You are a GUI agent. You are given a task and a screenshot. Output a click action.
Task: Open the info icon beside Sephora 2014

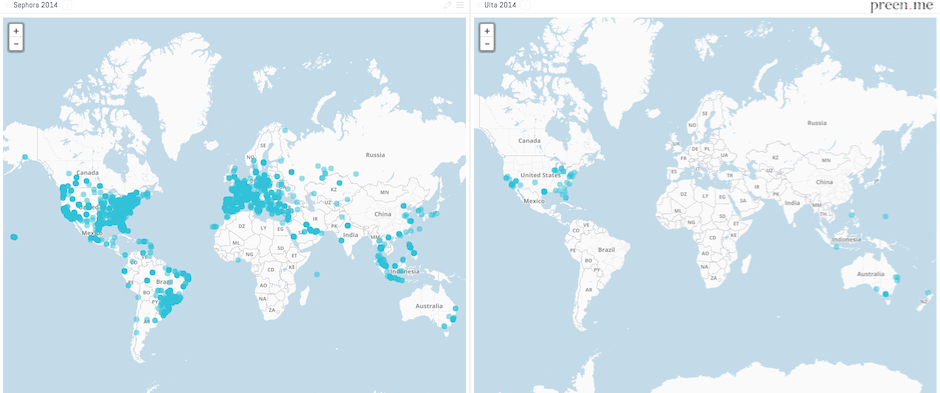tap(67, 5)
